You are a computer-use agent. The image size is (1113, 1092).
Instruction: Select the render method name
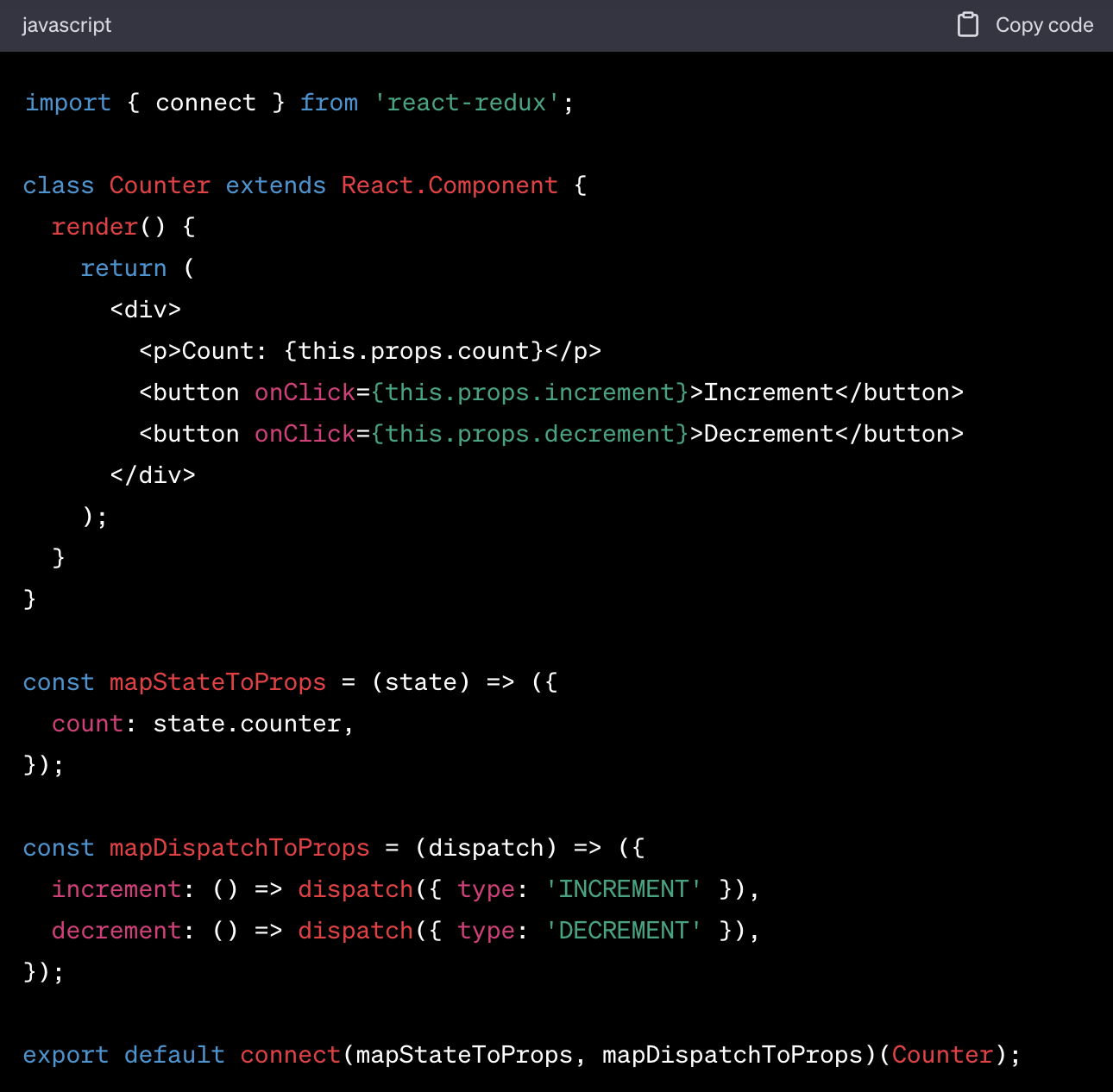[95, 226]
